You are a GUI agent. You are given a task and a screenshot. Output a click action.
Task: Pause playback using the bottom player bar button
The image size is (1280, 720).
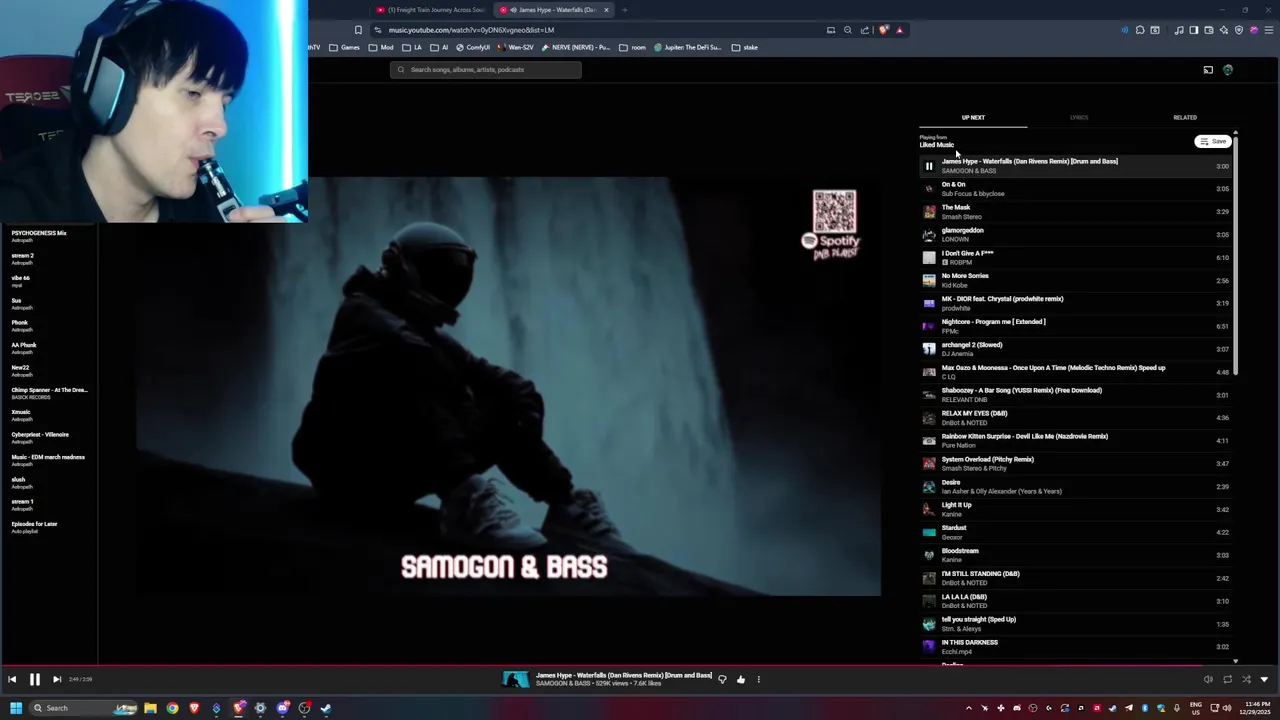click(34, 679)
